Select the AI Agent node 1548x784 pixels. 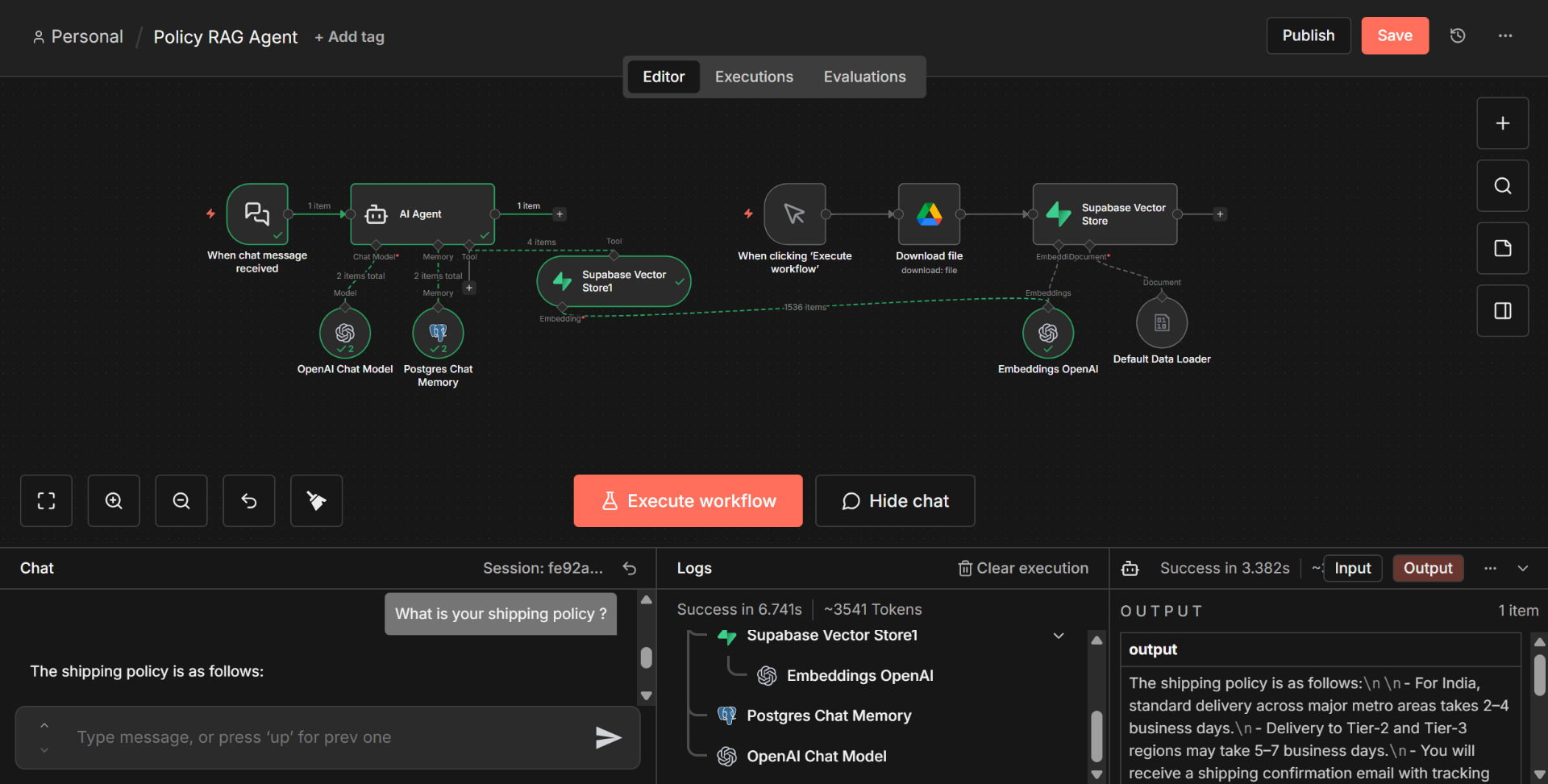pos(422,214)
